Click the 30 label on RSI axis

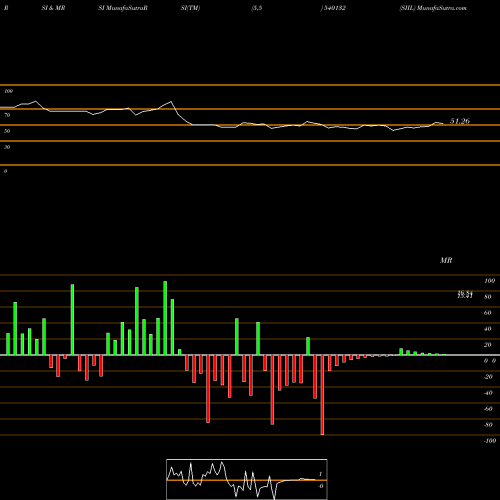pyautogui.click(x=7, y=147)
